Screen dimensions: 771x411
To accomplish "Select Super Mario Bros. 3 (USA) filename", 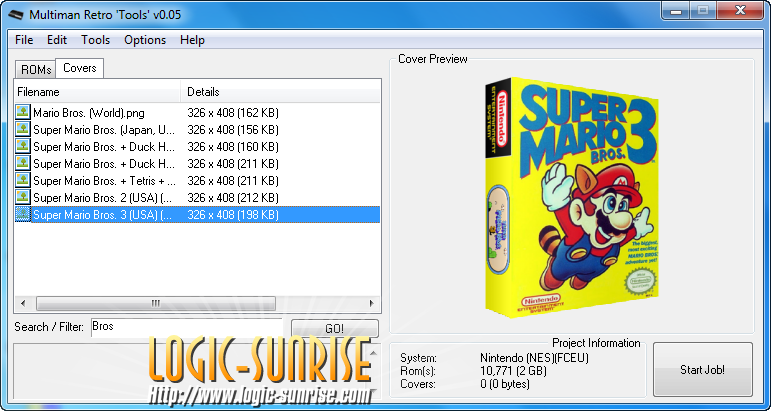I will [x=103, y=215].
